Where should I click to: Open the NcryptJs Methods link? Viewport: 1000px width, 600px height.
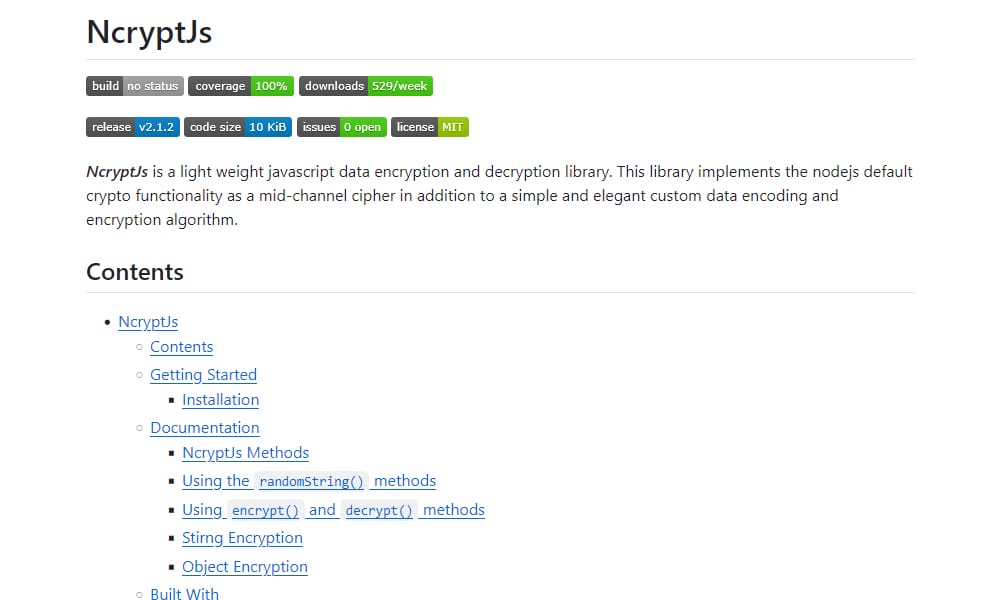click(x=245, y=453)
